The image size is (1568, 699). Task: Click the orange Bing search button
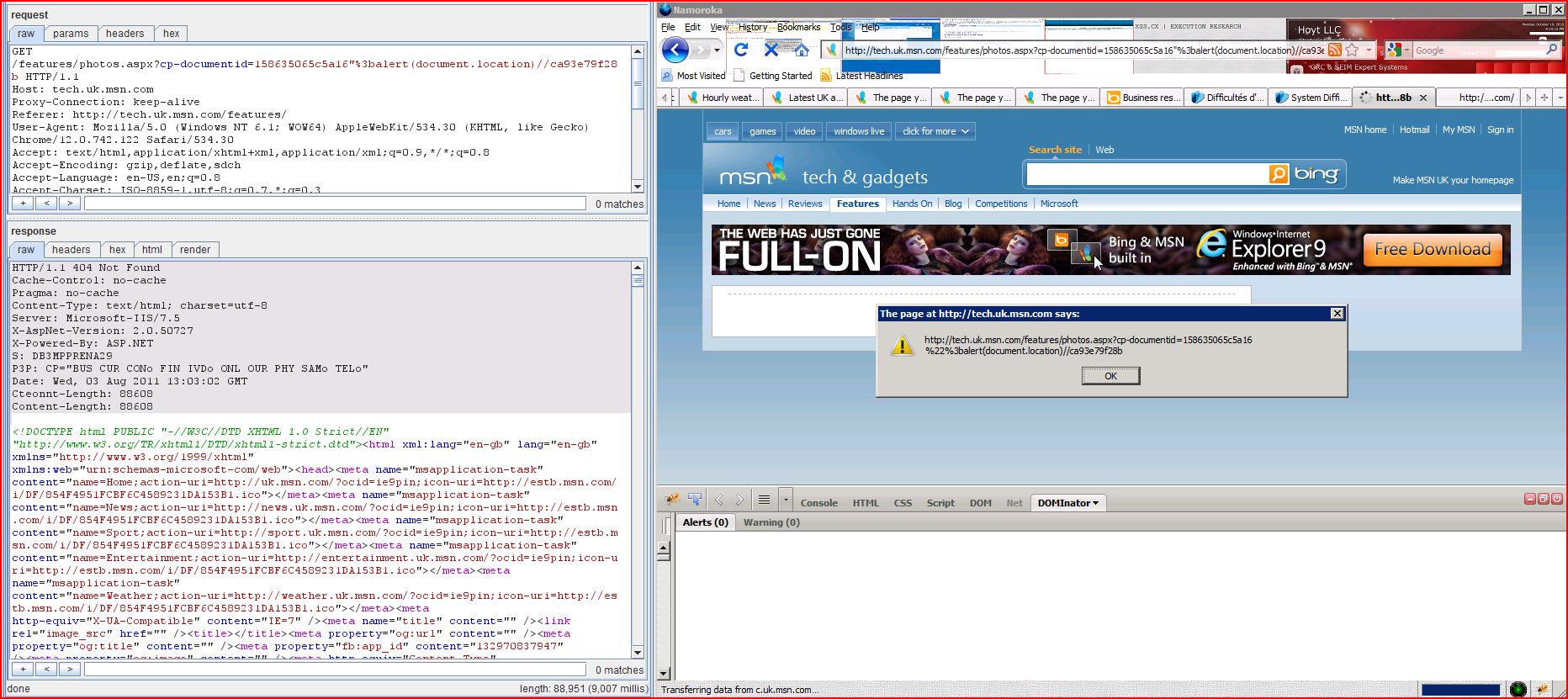[1279, 174]
